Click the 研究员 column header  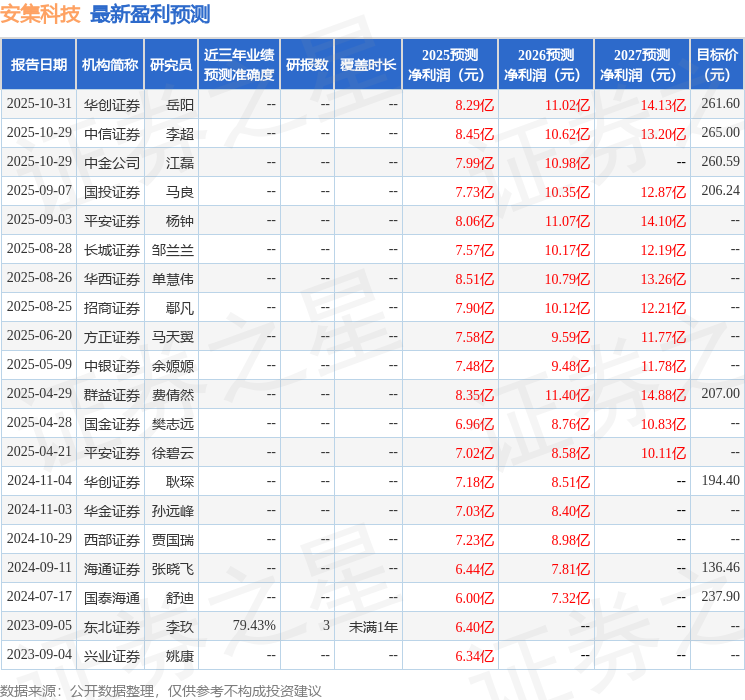[x=171, y=64]
